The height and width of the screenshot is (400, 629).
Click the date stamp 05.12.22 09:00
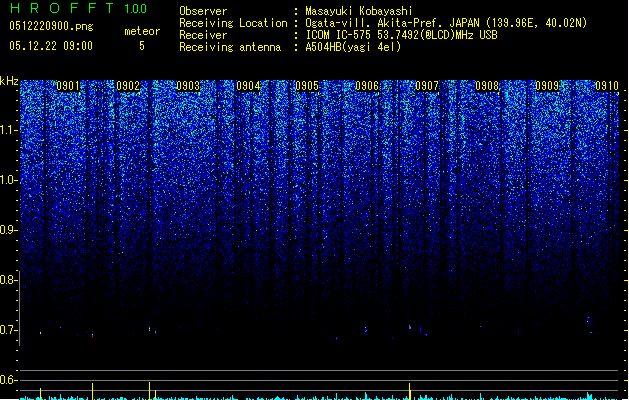[x=51, y=46]
